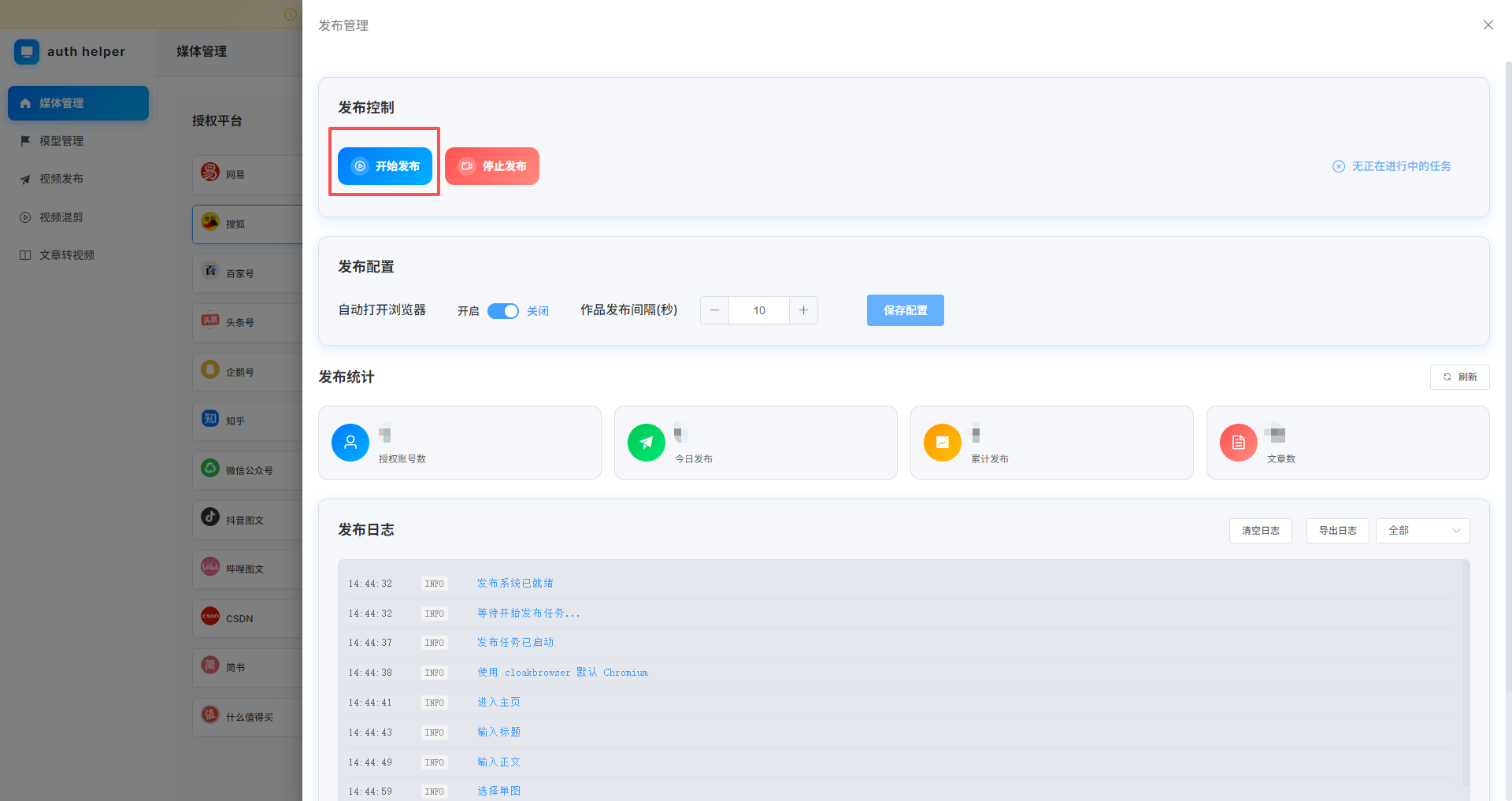This screenshot has width=1512, height=801.
Task: Open 视频混剪 in the sidebar
Action: click(x=78, y=217)
